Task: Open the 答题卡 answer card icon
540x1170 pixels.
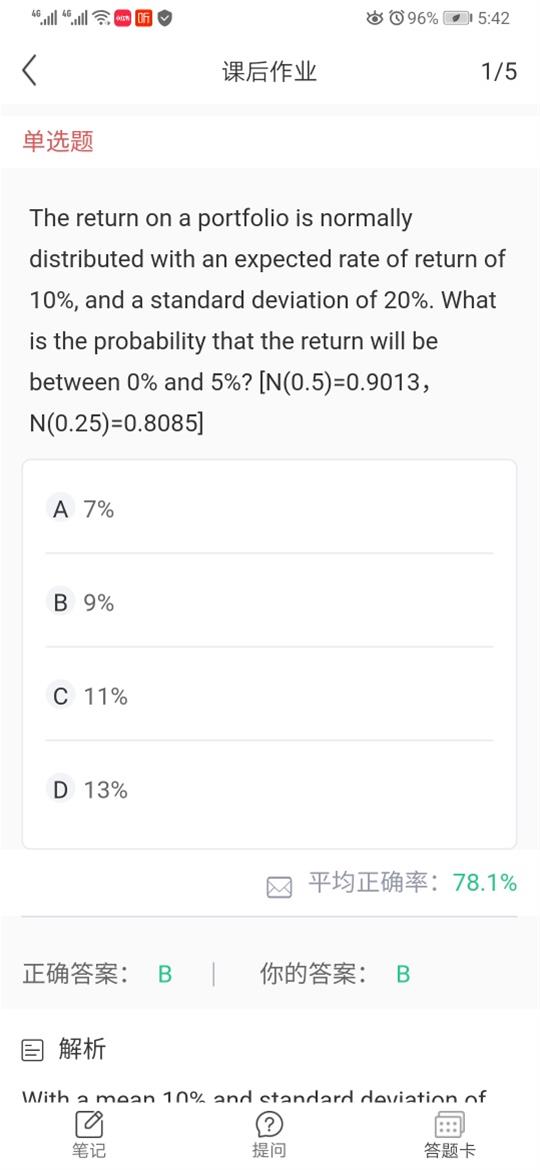Action: [449, 1124]
